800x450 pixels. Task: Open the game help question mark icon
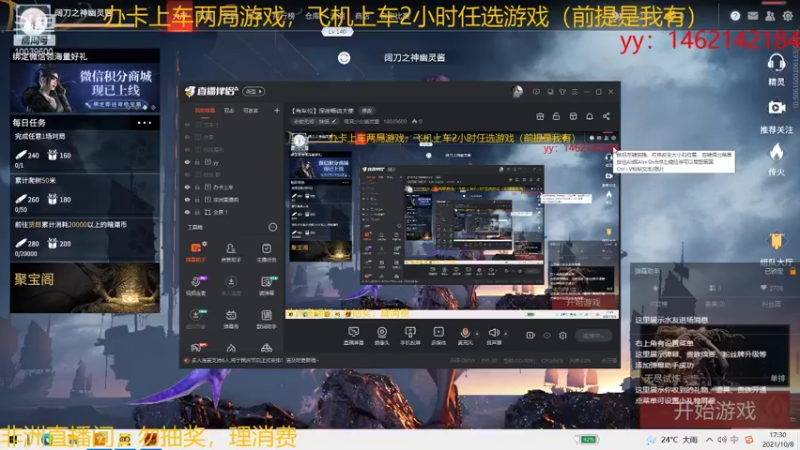tap(735, 16)
